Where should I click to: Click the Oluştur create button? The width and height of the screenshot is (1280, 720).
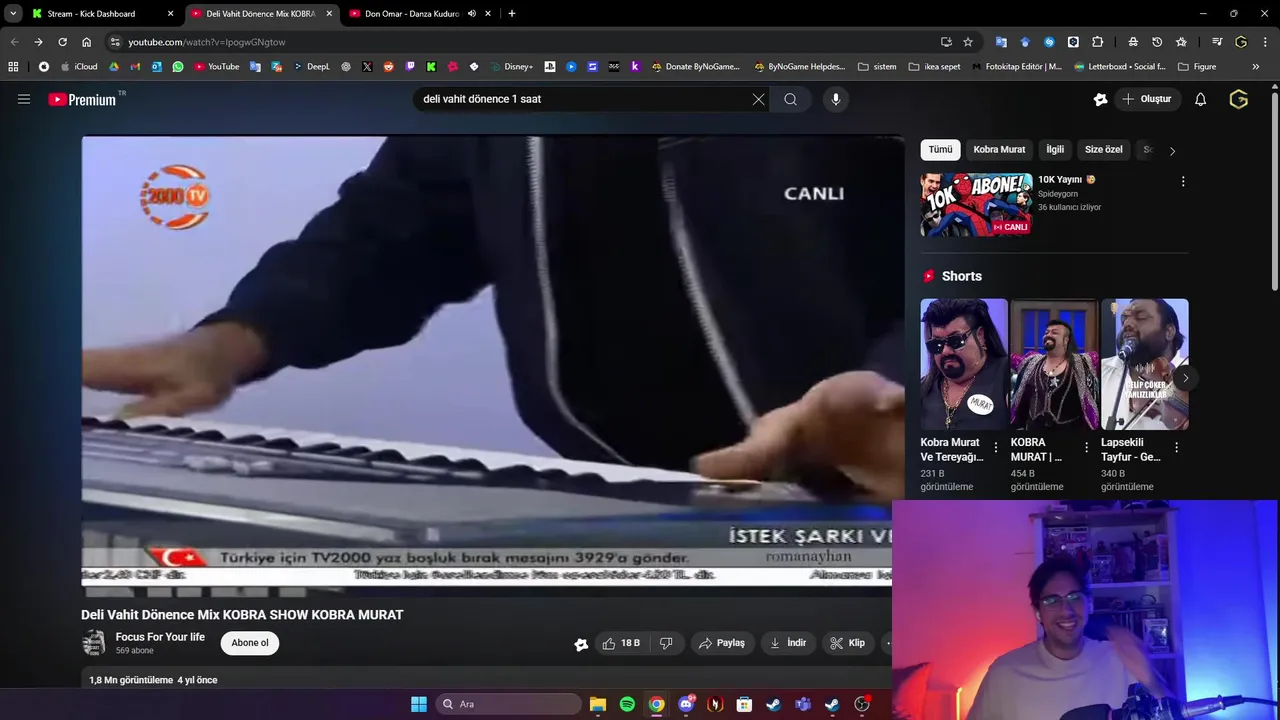click(1147, 99)
